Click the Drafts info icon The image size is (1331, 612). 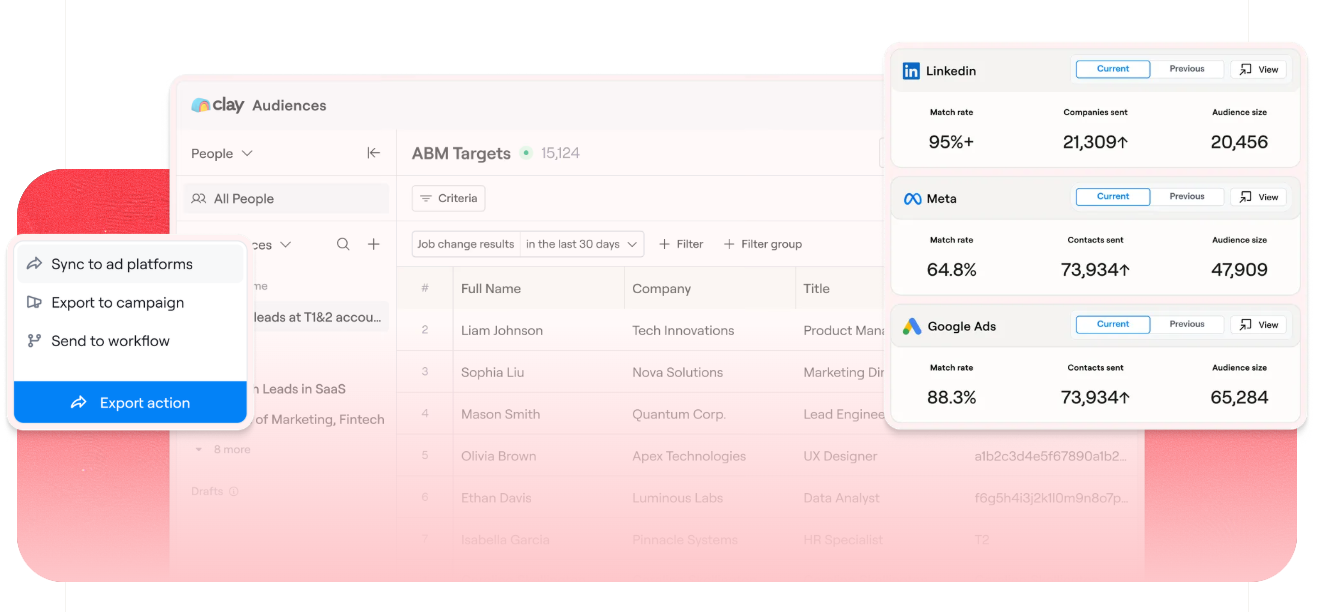tap(234, 491)
